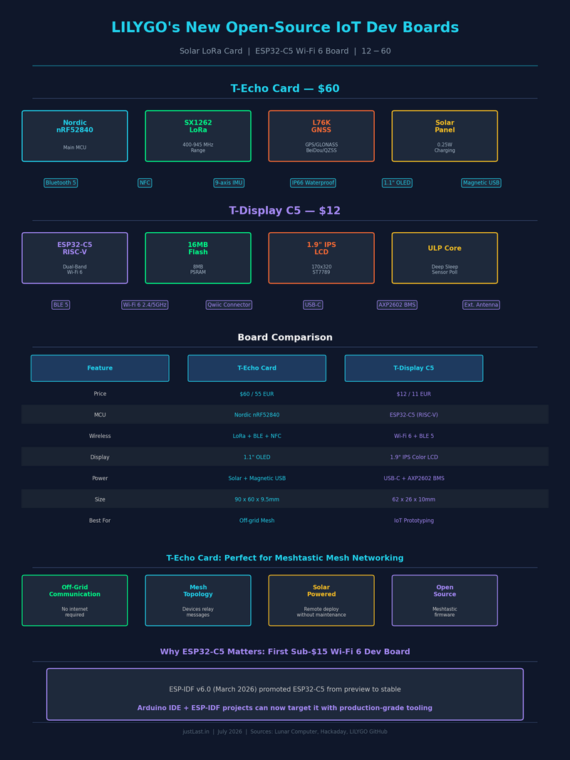The image size is (570, 760).
Task: Click the "IoT Prototyping" cell
Action: click(414, 521)
